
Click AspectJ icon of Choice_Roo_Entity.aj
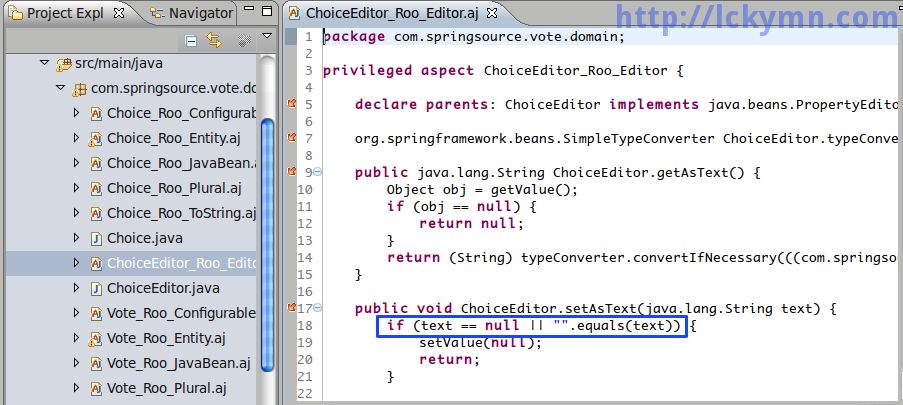[x=95, y=139]
